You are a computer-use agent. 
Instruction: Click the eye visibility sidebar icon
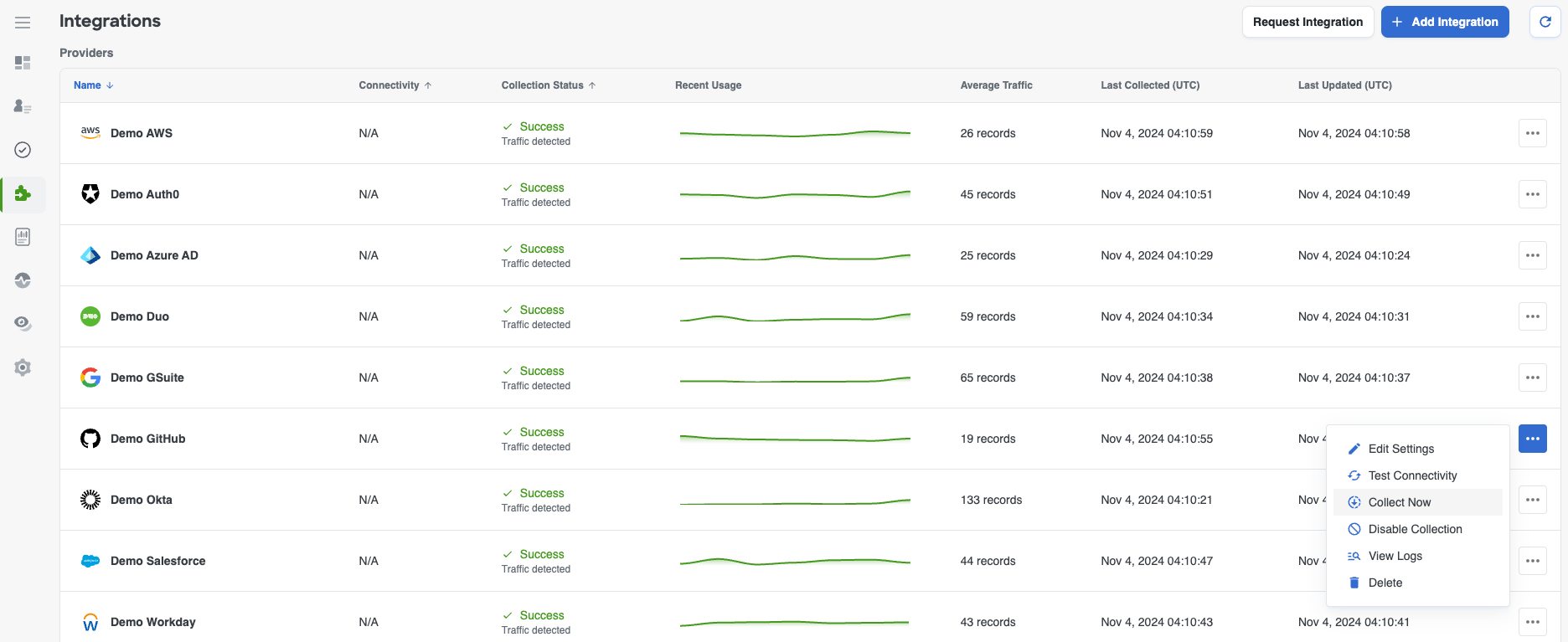point(23,324)
